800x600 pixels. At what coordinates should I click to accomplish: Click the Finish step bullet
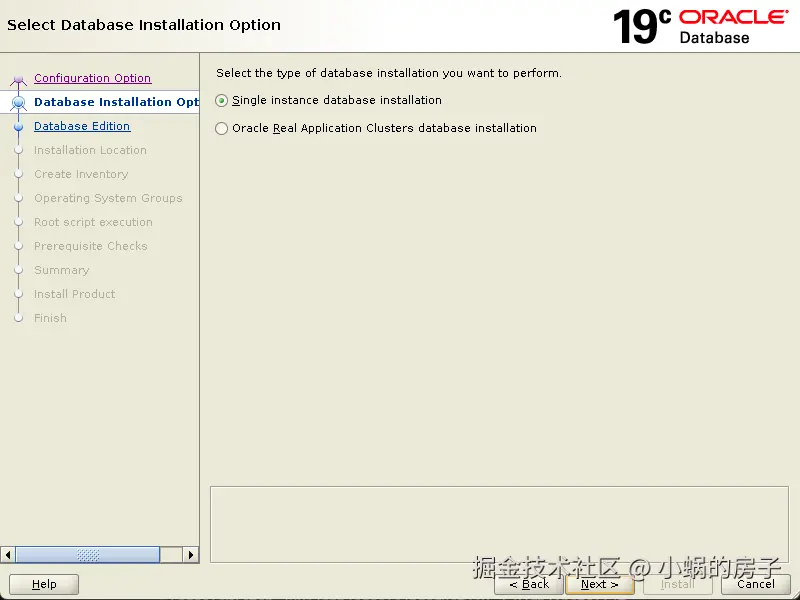pyautogui.click(x=19, y=318)
